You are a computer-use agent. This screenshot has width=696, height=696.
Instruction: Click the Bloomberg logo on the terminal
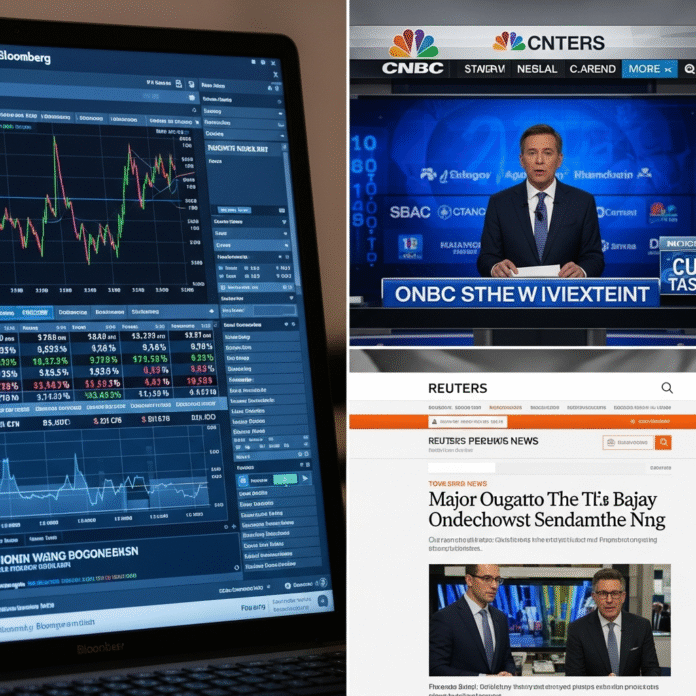pos(25,58)
